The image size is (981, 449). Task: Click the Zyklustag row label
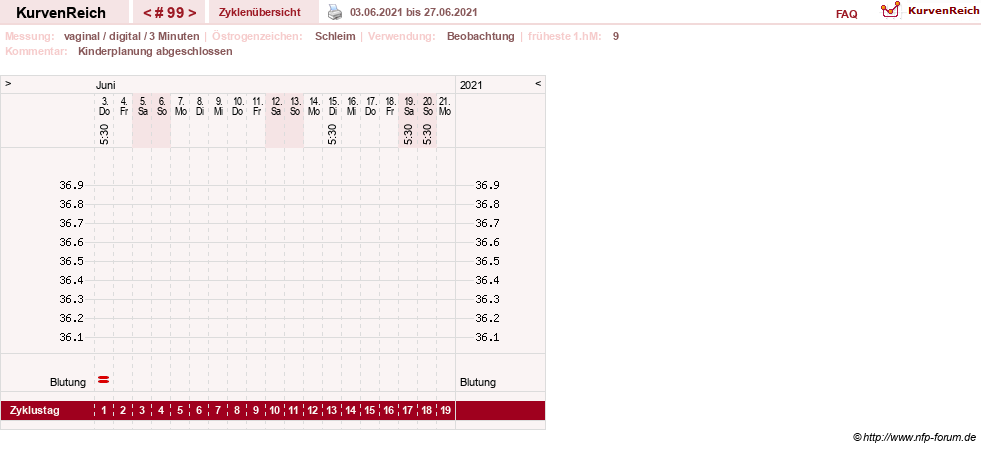click(35, 411)
